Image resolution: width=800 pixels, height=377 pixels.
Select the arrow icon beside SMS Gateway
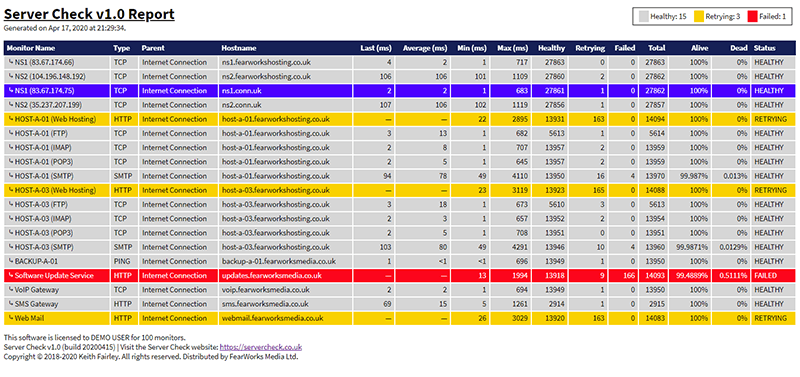pos(10,304)
